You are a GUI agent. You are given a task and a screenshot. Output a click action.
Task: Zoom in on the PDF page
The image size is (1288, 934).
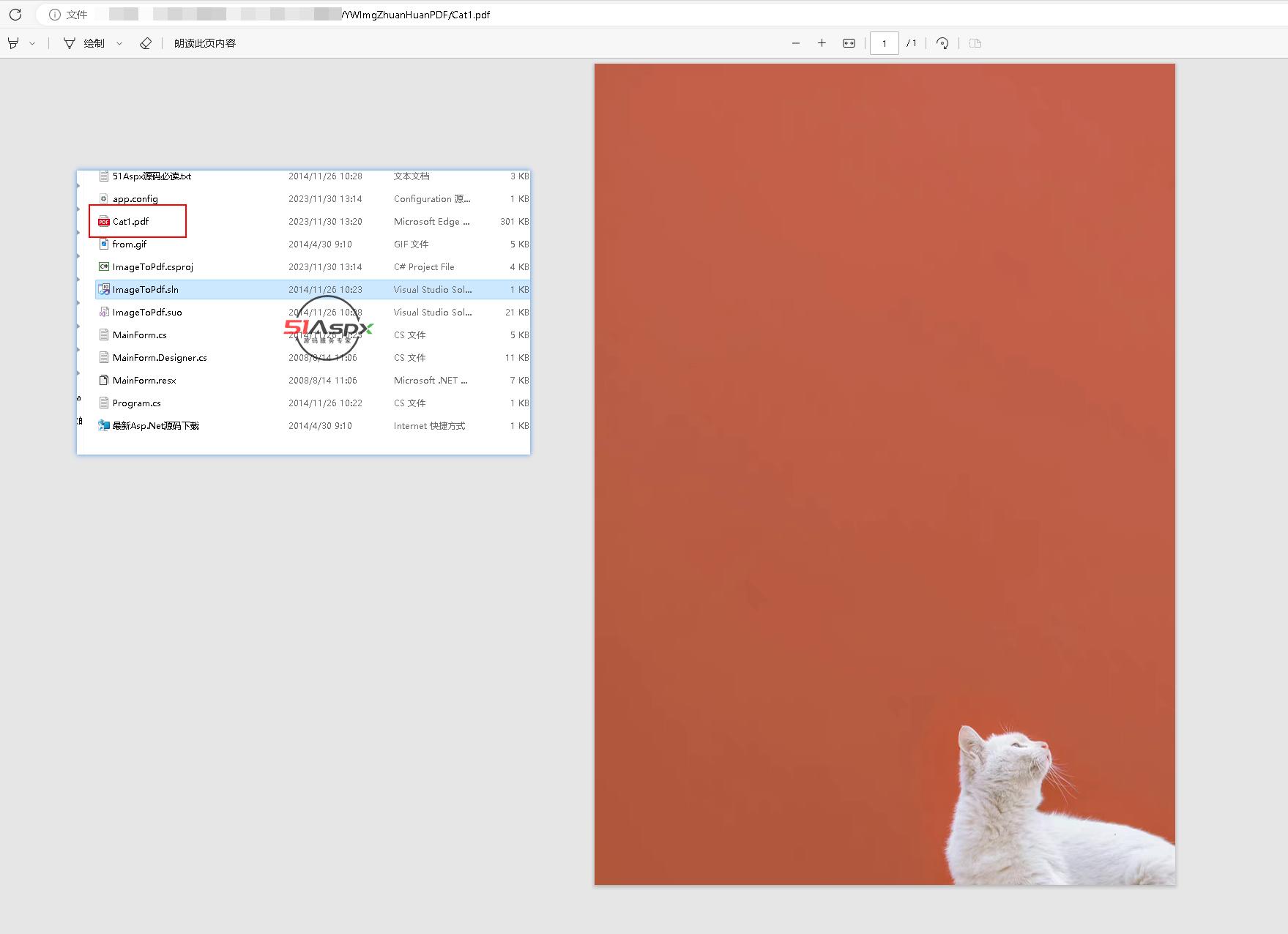point(822,43)
